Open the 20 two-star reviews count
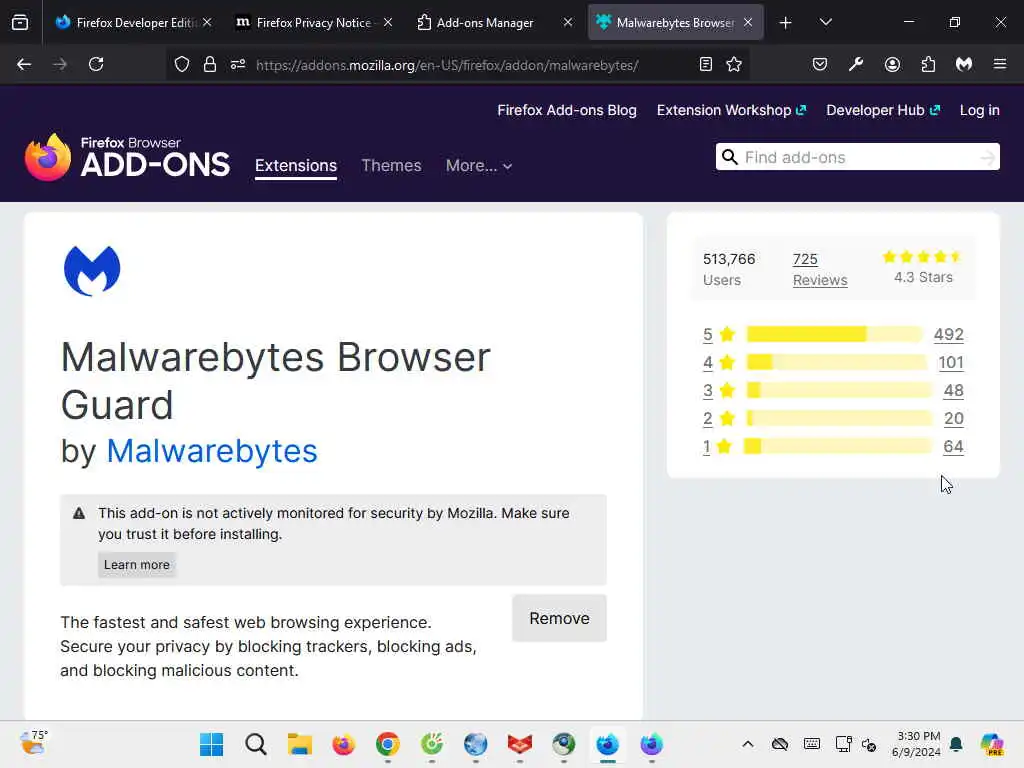1024x768 pixels. coord(953,419)
